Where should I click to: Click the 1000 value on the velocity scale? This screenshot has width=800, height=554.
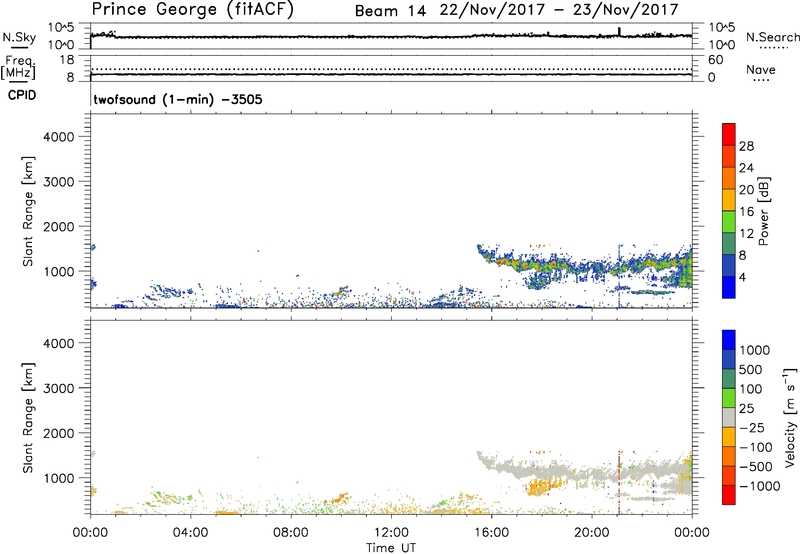tap(755, 350)
